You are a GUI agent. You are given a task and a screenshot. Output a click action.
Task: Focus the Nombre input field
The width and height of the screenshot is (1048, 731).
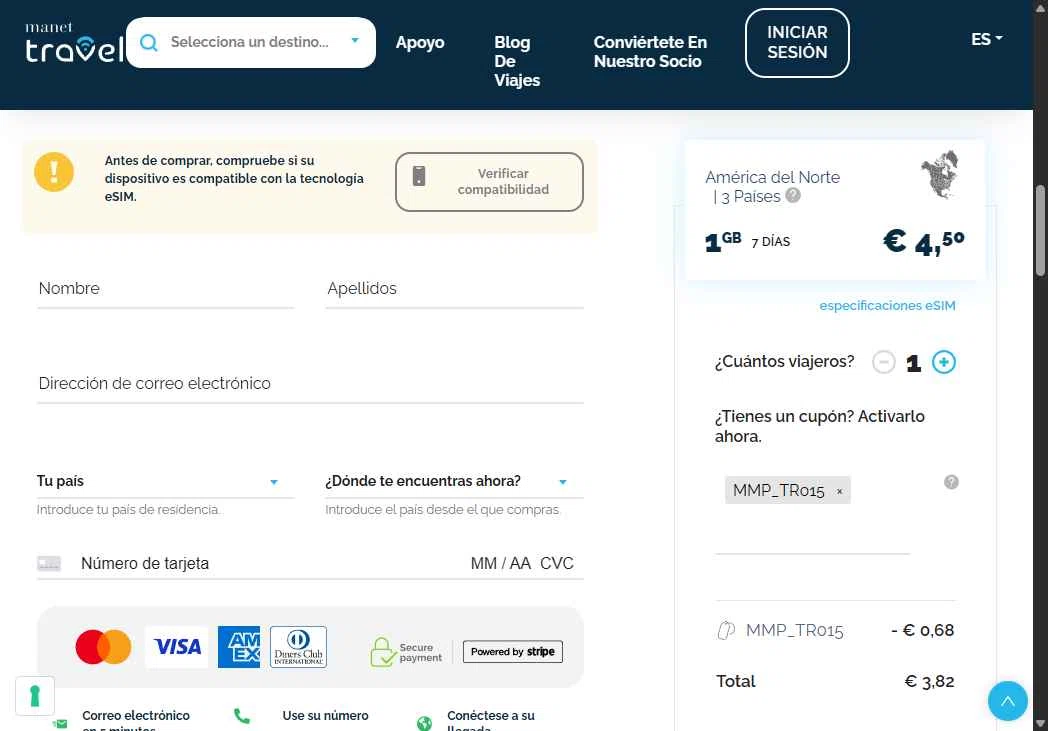coord(166,289)
